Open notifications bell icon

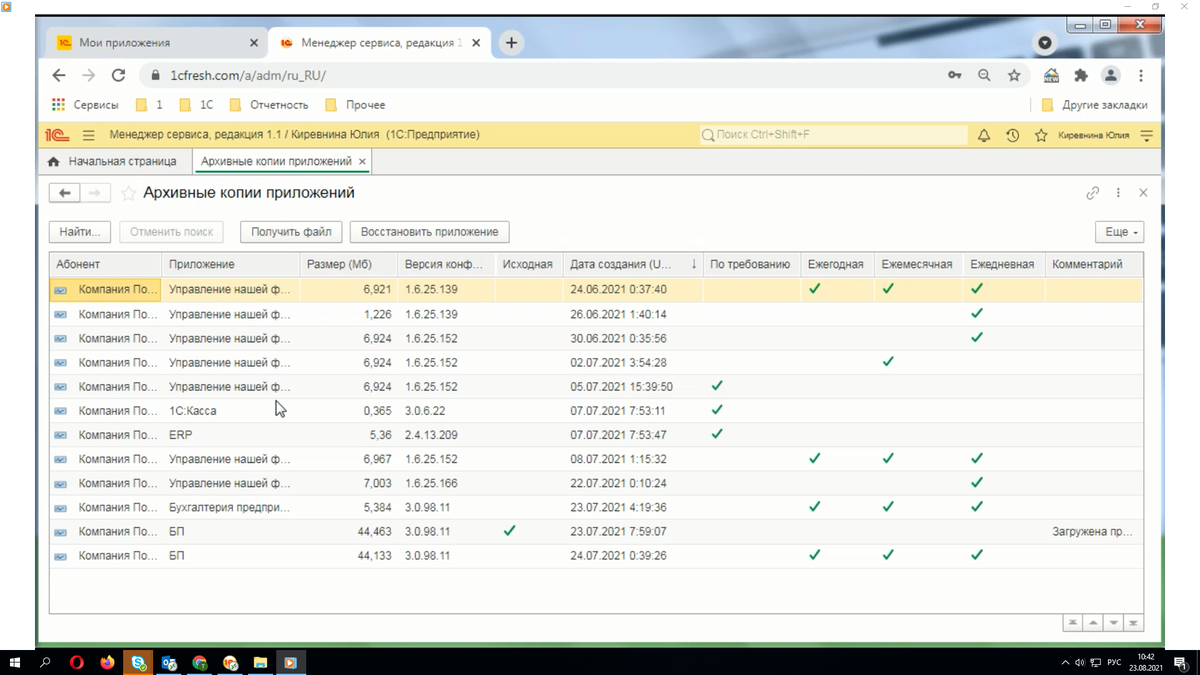coord(984,135)
